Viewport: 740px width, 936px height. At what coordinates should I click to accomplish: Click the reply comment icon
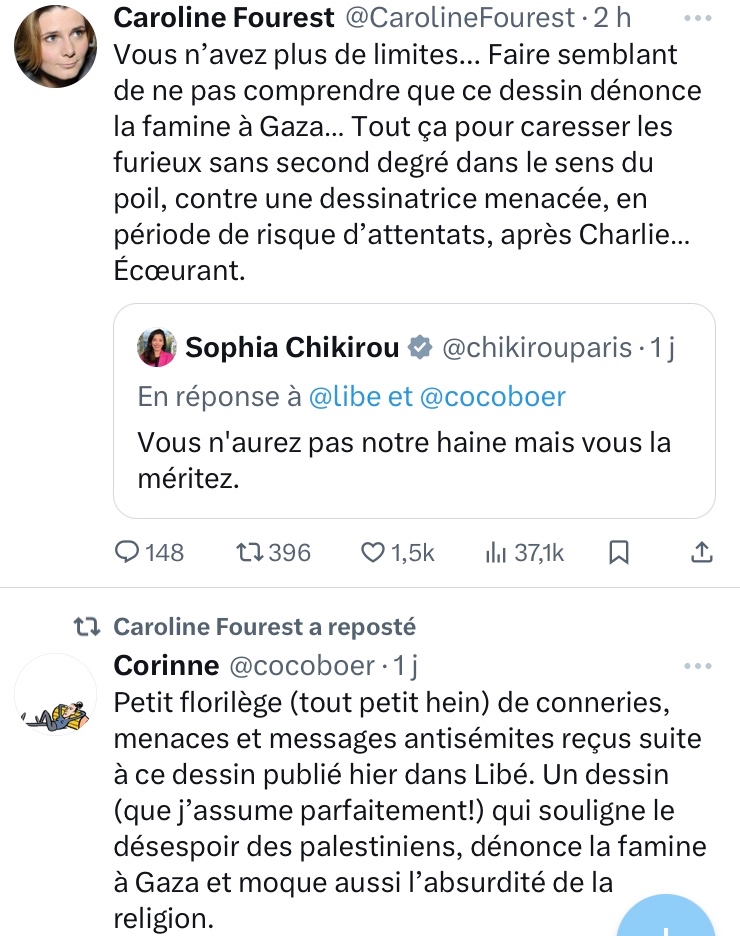[x=130, y=552]
